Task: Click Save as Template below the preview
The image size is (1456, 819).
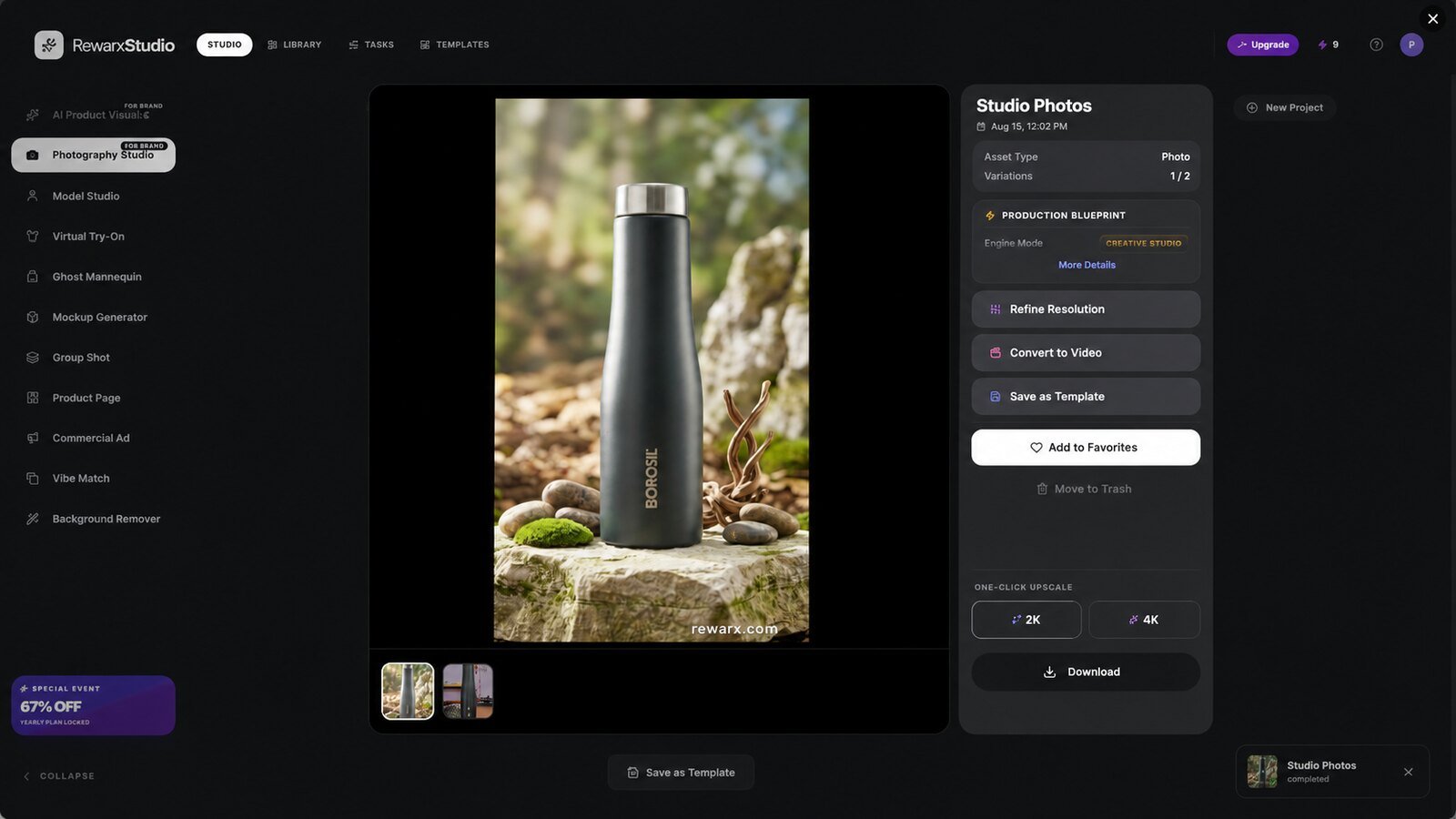Action: tap(681, 773)
